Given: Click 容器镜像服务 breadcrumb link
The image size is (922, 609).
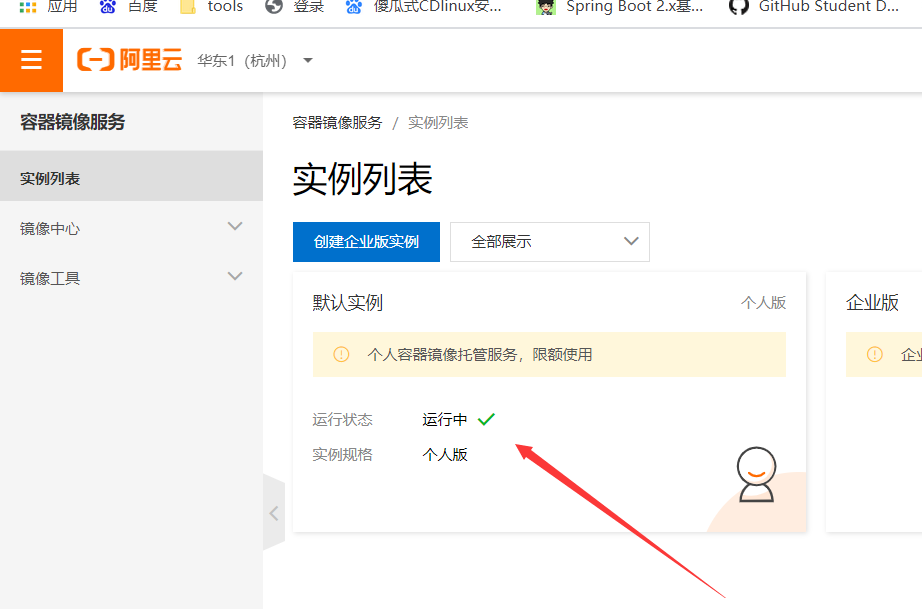Looking at the screenshot, I should [337, 123].
